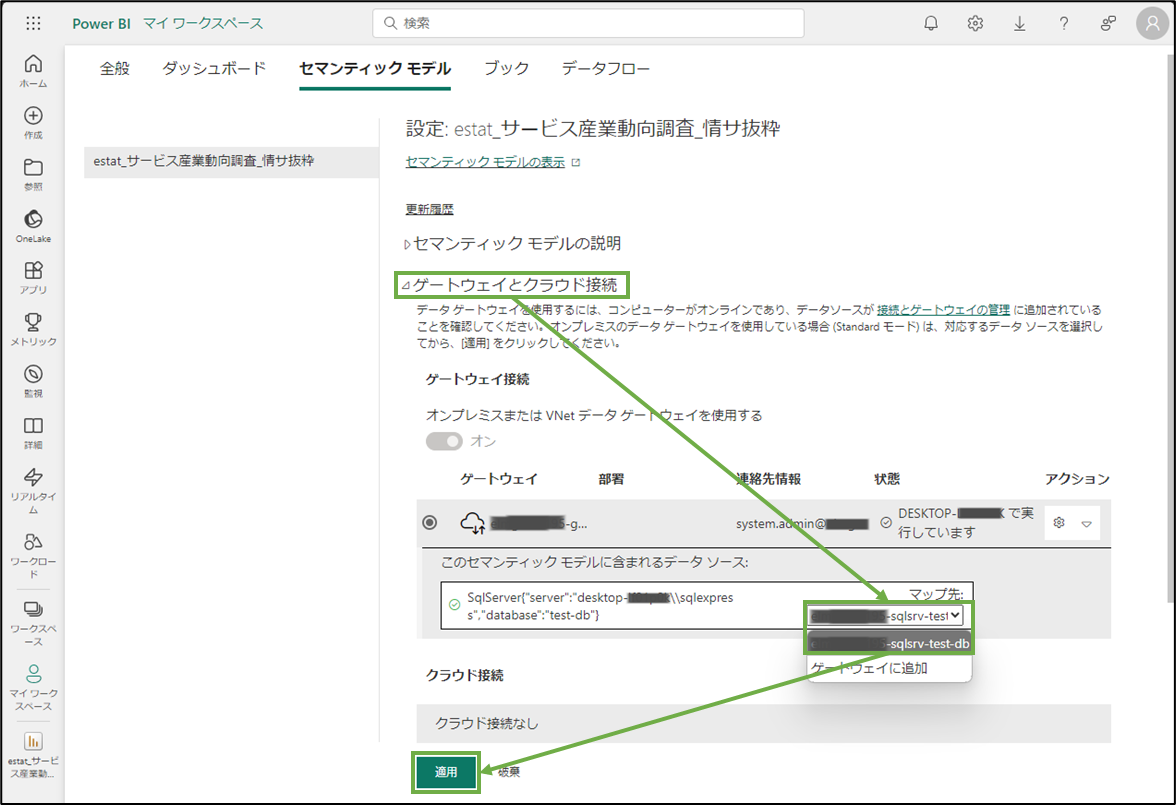The image size is (1176, 805).
Task: Click クラウド接続なし row
Action: (x=764, y=723)
